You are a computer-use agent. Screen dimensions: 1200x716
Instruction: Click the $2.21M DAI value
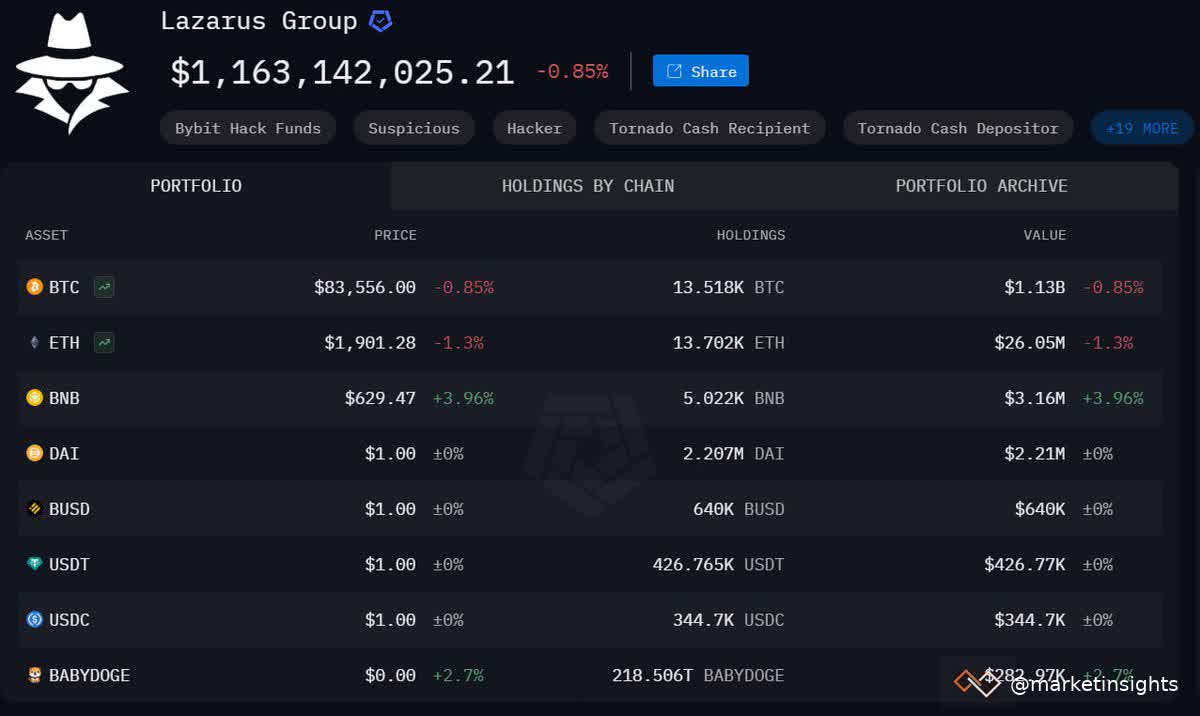click(x=1035, y=454)
